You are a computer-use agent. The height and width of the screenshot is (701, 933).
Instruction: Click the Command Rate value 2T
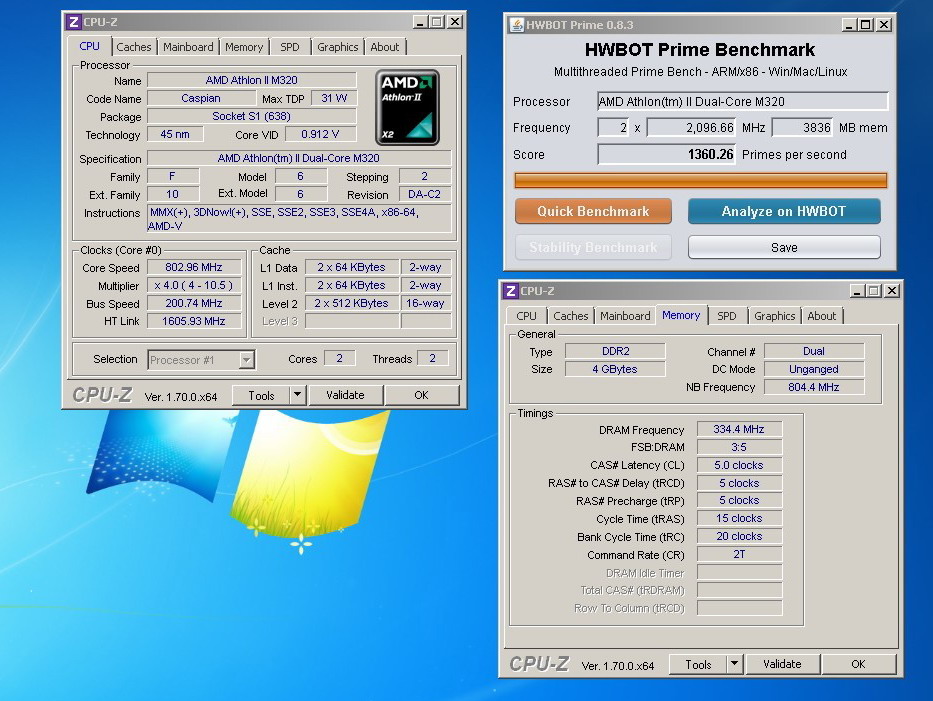click(739, 554)
